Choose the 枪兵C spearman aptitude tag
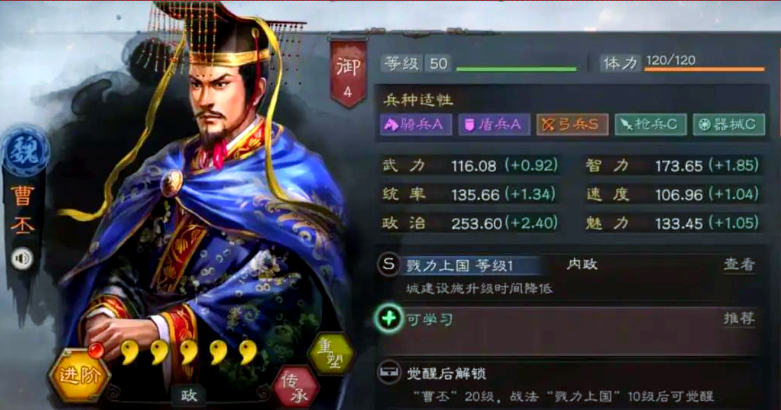781x410 pixels. click(x=651, y=125)
